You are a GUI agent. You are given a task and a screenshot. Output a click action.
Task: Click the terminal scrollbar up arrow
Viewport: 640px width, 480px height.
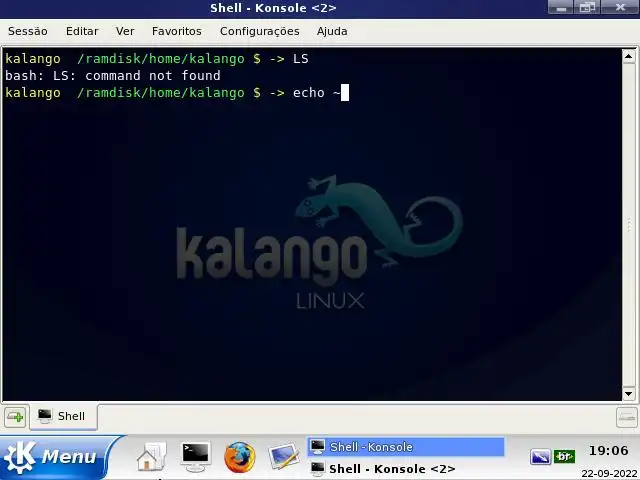pos(628,56)
